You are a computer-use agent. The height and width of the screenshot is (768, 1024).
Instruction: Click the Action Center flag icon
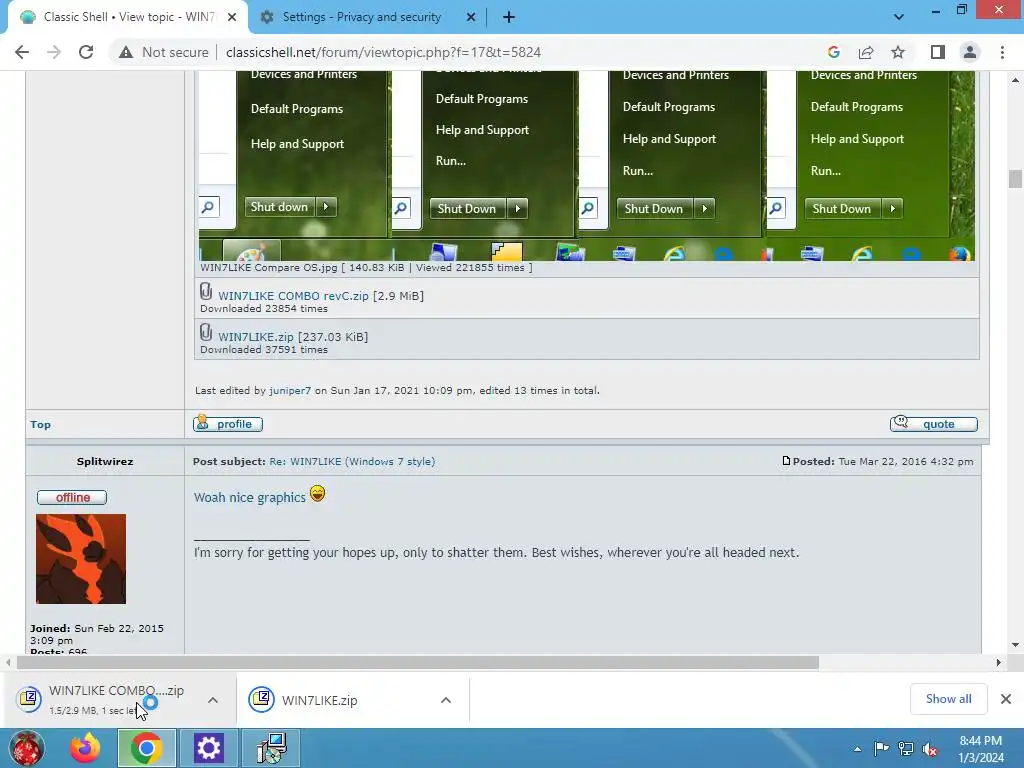(x=881, y=749)
